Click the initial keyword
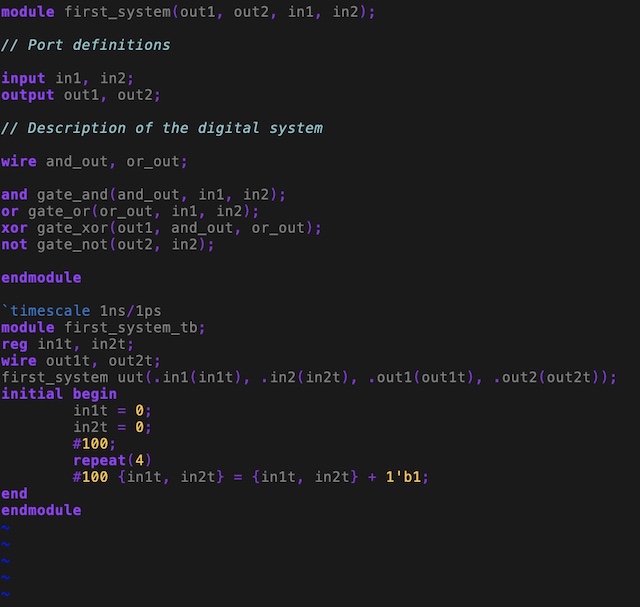Screen dimensions: 640x607 tap(32, 393)
